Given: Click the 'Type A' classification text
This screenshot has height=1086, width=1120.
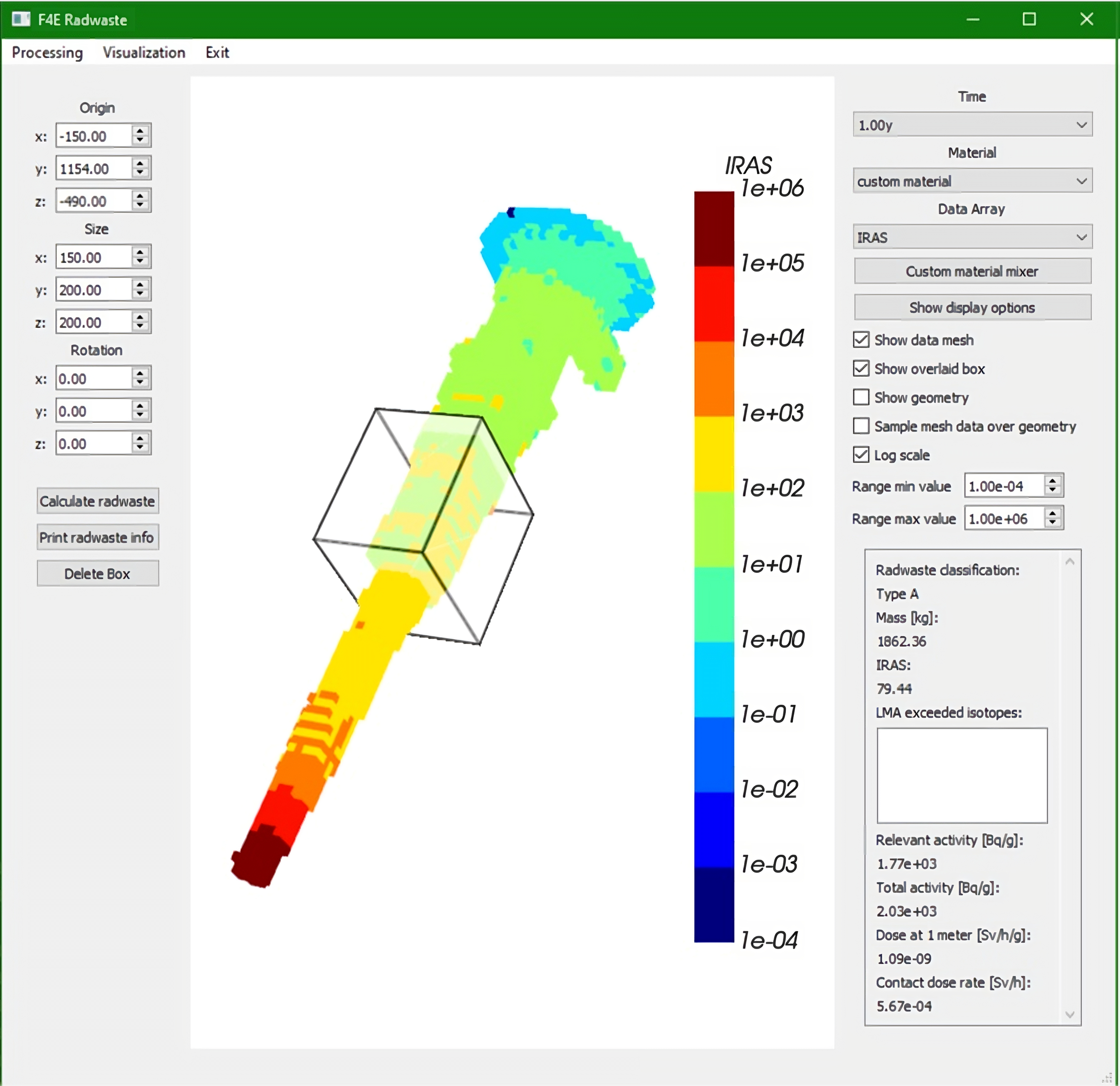Looking at the screenshot, I should click(897, 594).
